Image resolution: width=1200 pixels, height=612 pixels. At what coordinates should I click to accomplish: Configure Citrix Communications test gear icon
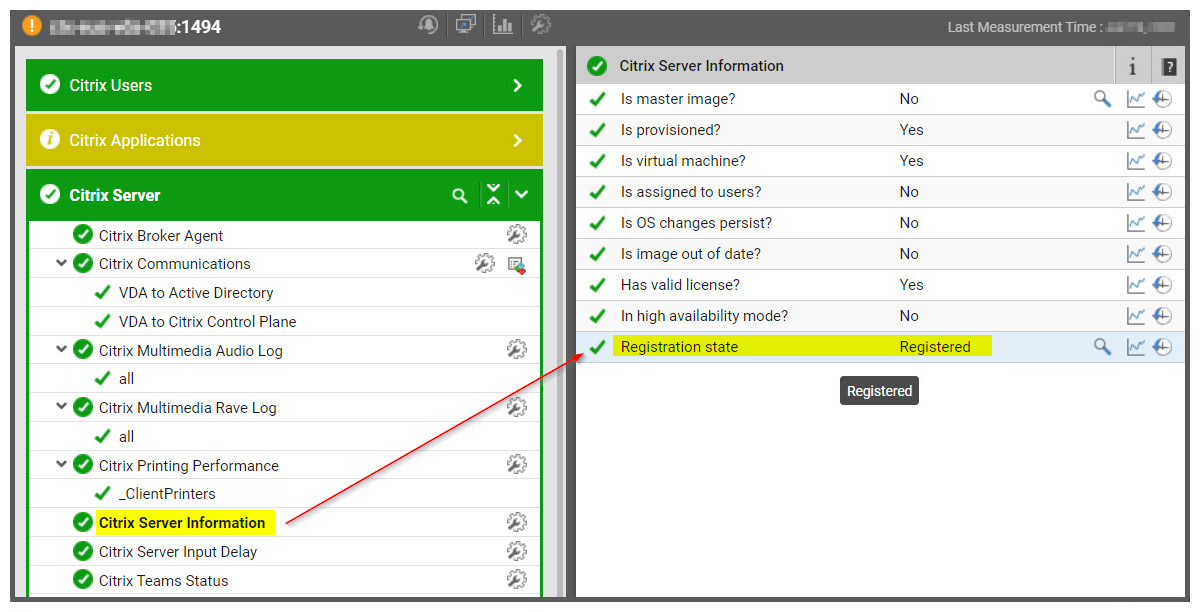coord(484,264)
